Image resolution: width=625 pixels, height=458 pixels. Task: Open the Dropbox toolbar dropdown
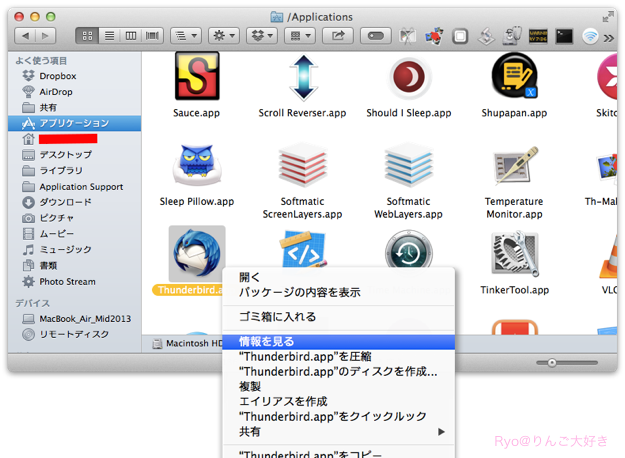262,36
